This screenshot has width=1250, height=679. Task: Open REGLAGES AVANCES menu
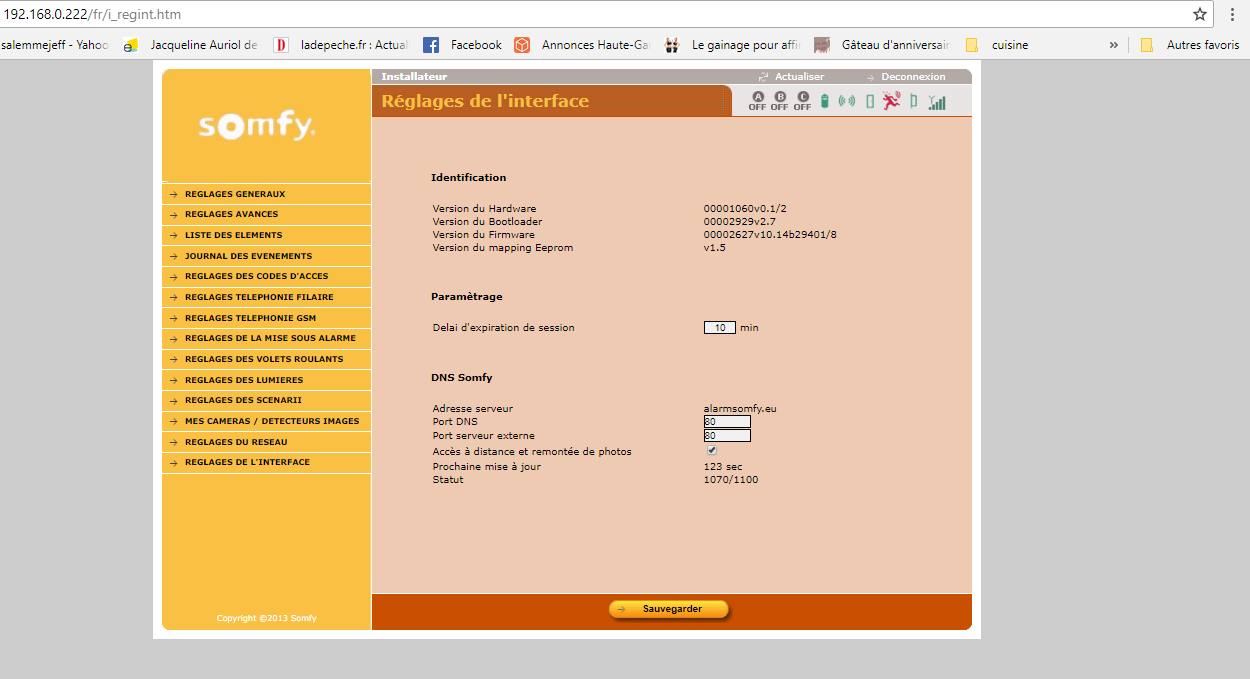click(x=266, y=214)
